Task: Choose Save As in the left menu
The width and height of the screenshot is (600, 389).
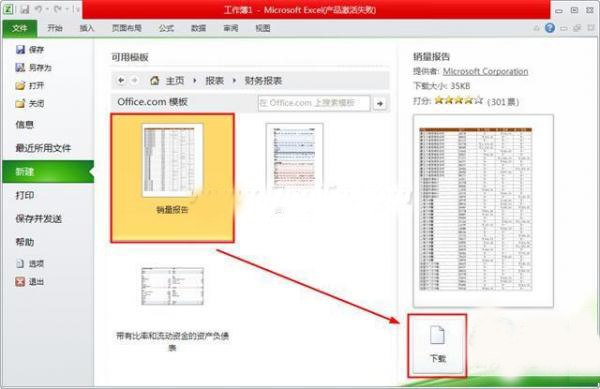Action: (33, 68)
